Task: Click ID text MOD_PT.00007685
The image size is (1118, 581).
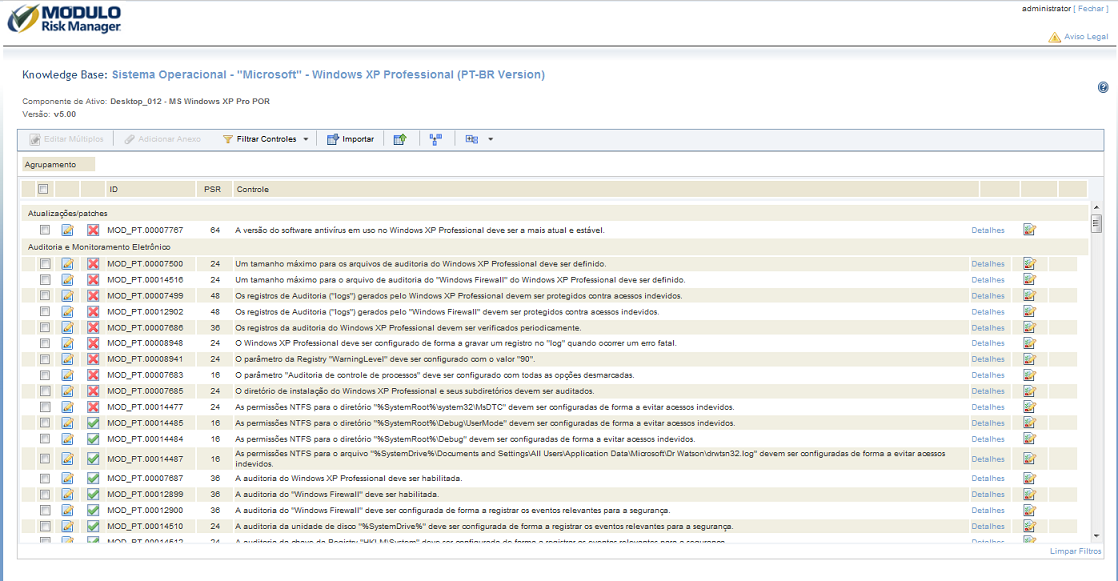Action: pos(145,391)
